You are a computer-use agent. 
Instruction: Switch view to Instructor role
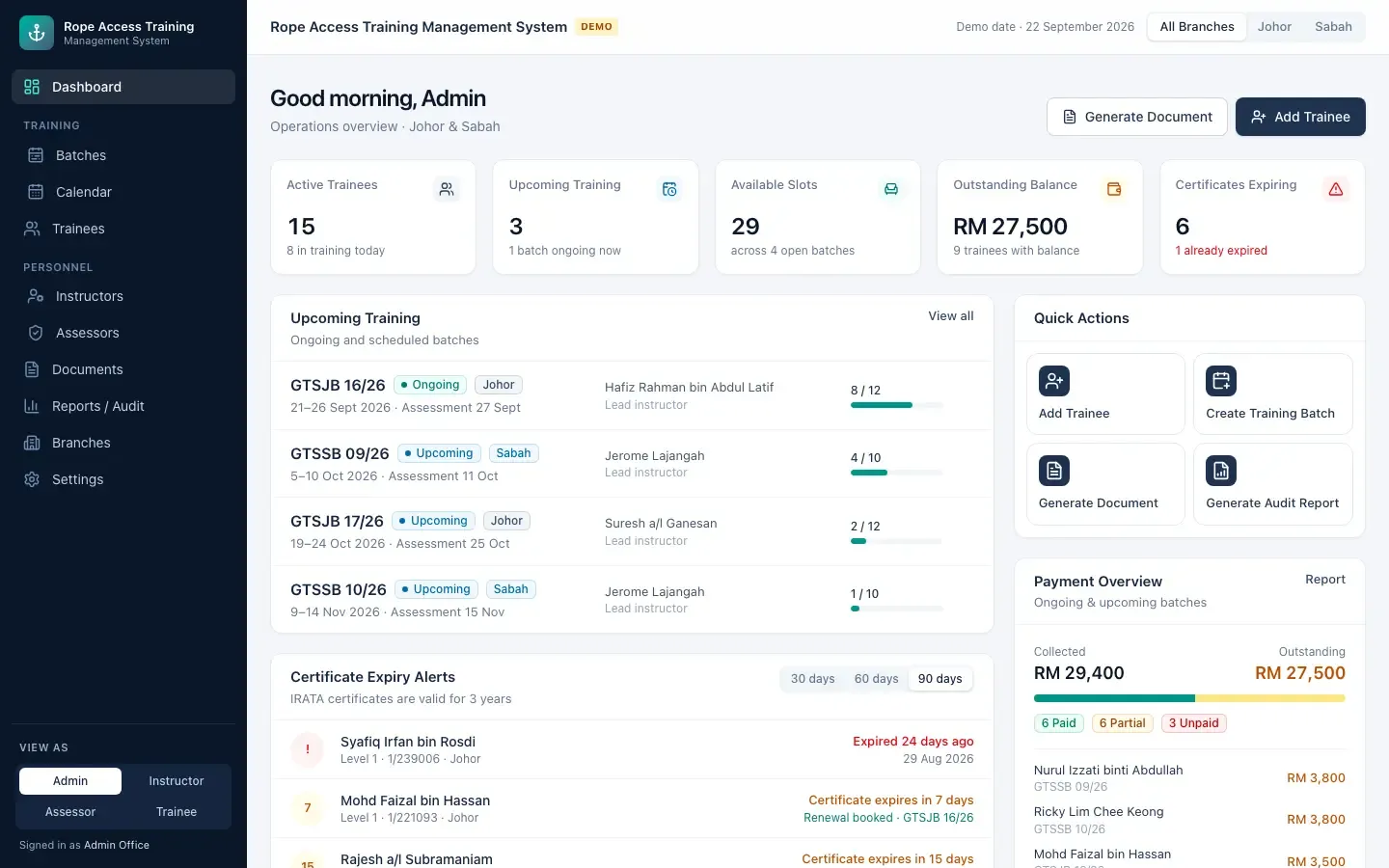tap(177, 781)
